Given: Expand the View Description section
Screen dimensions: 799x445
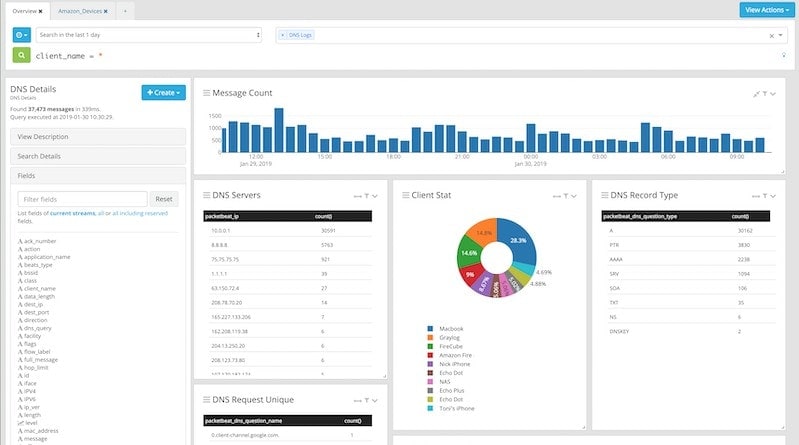Looking at the screenshot, I should click(x=98, y=137).
